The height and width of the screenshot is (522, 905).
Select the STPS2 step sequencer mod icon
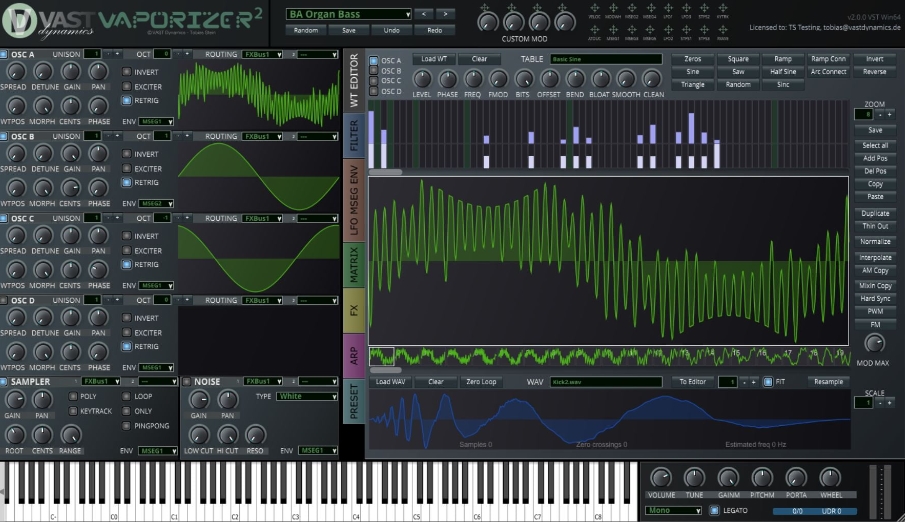click(704, 8)
